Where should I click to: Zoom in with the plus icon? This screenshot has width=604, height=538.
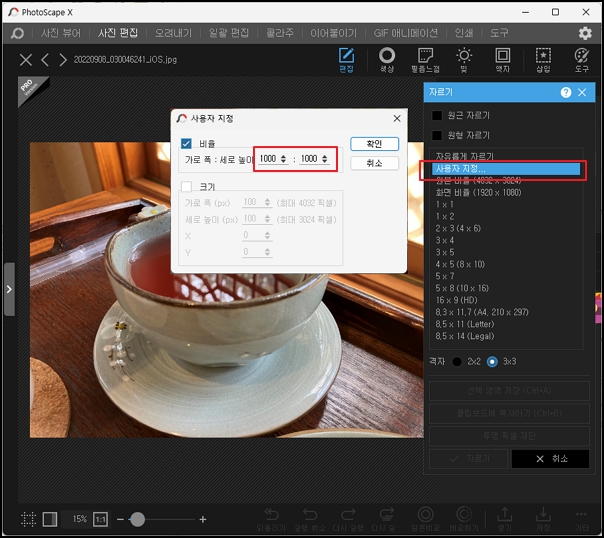pos(203,520)
